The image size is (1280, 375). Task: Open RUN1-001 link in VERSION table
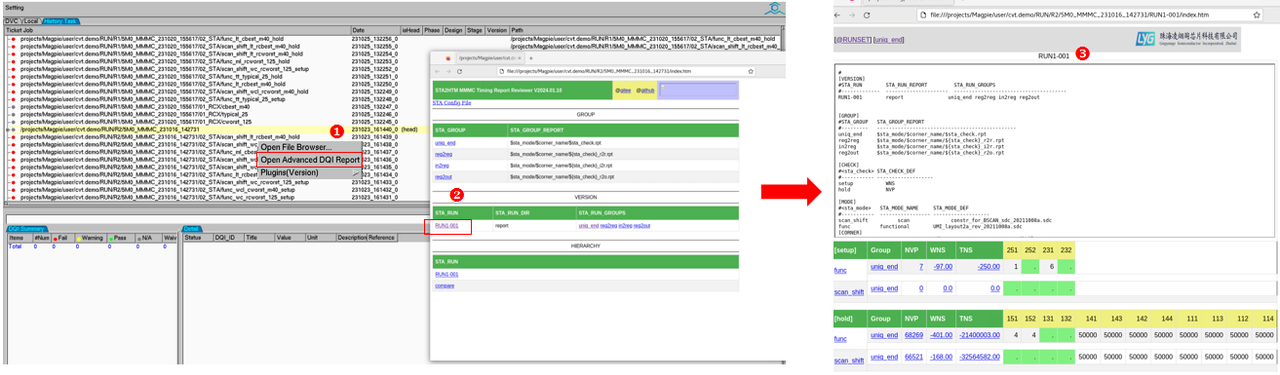446,226
